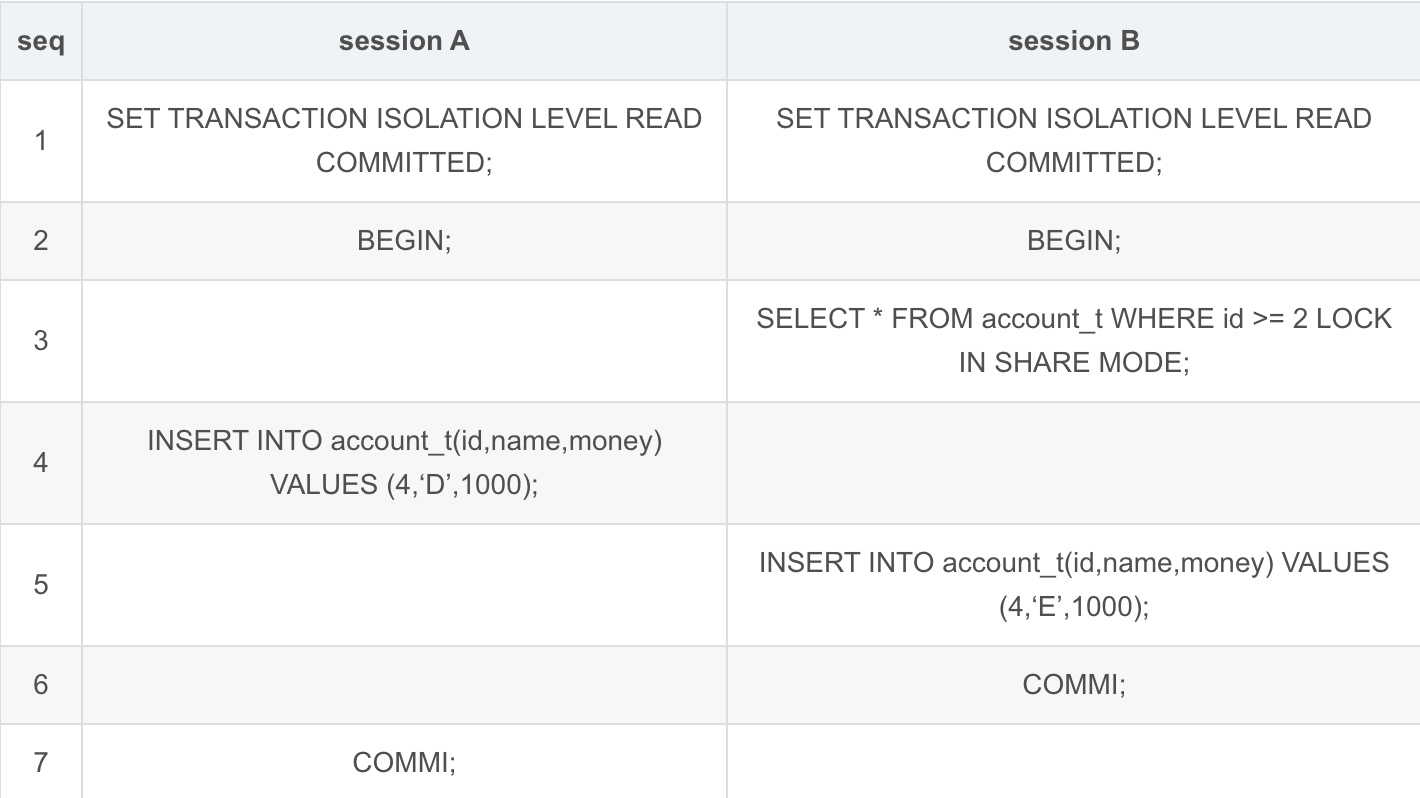Select the 'session A' column header
The width and height of the screenshot is (1420, 798).
[x=404, y=41]
